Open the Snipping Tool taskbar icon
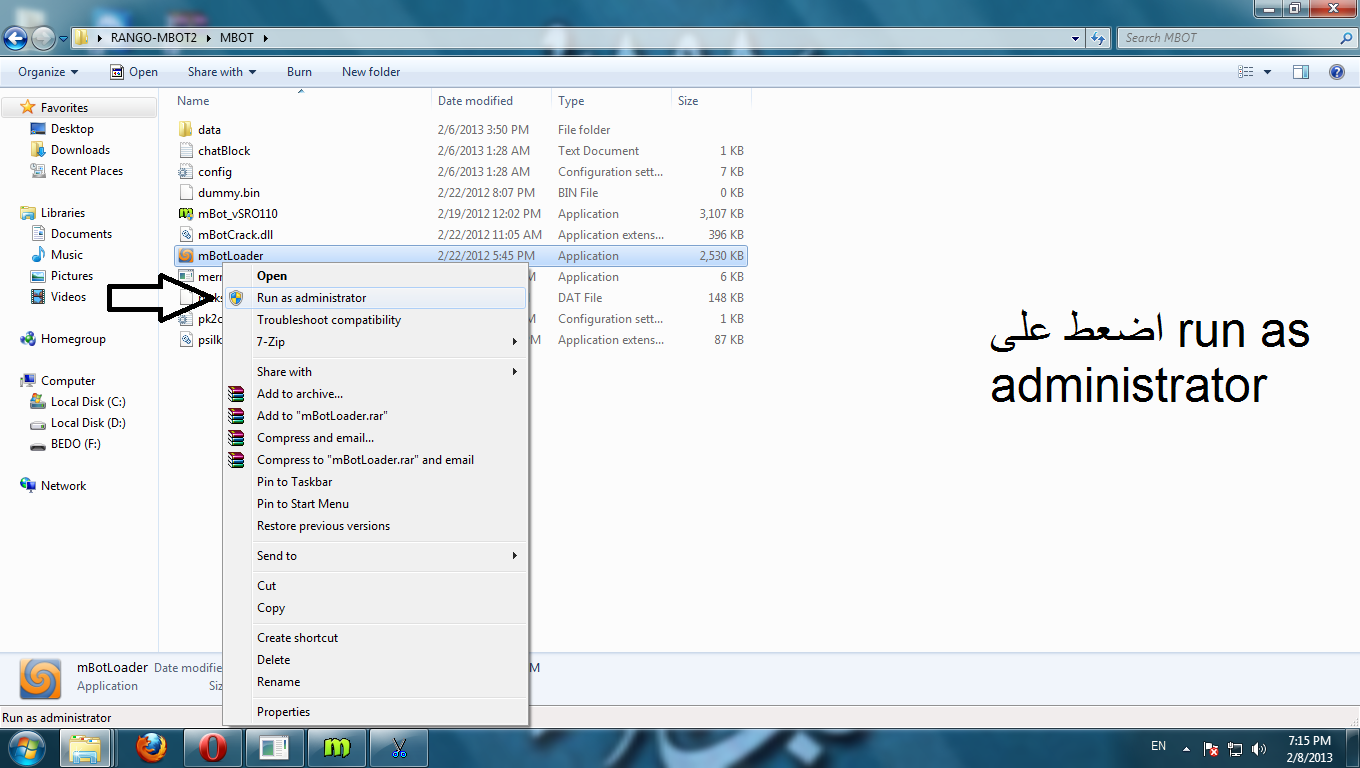The height and width of the screenshot is (768, 1360). pyautogui.click(x=399, y=748)
